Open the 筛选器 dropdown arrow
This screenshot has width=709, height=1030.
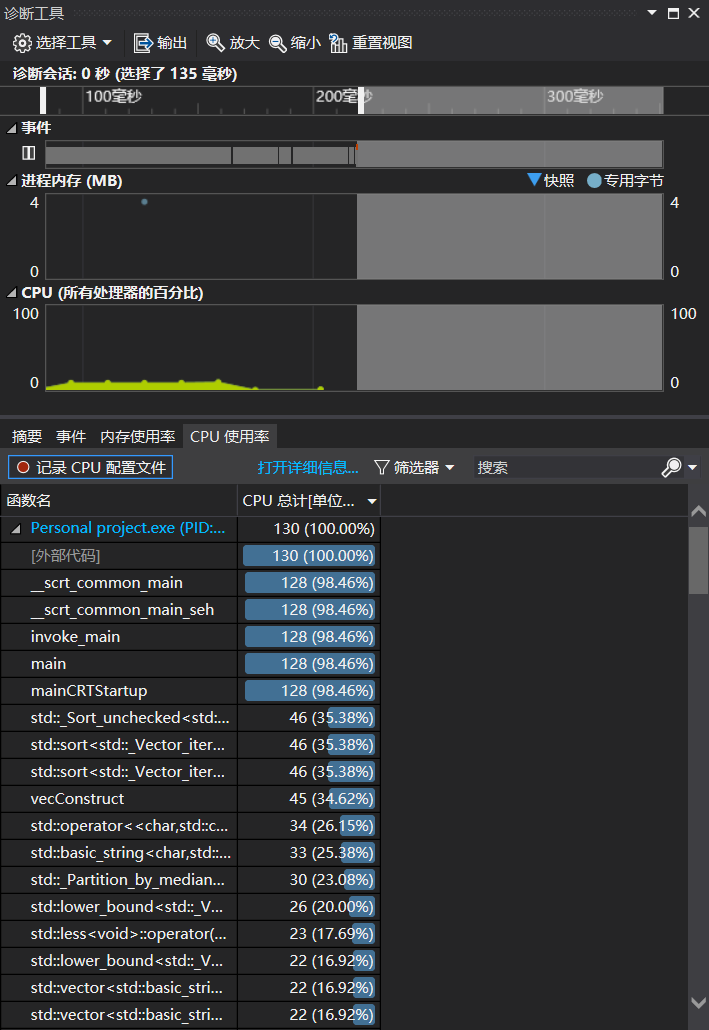click(x=450, y=468)
